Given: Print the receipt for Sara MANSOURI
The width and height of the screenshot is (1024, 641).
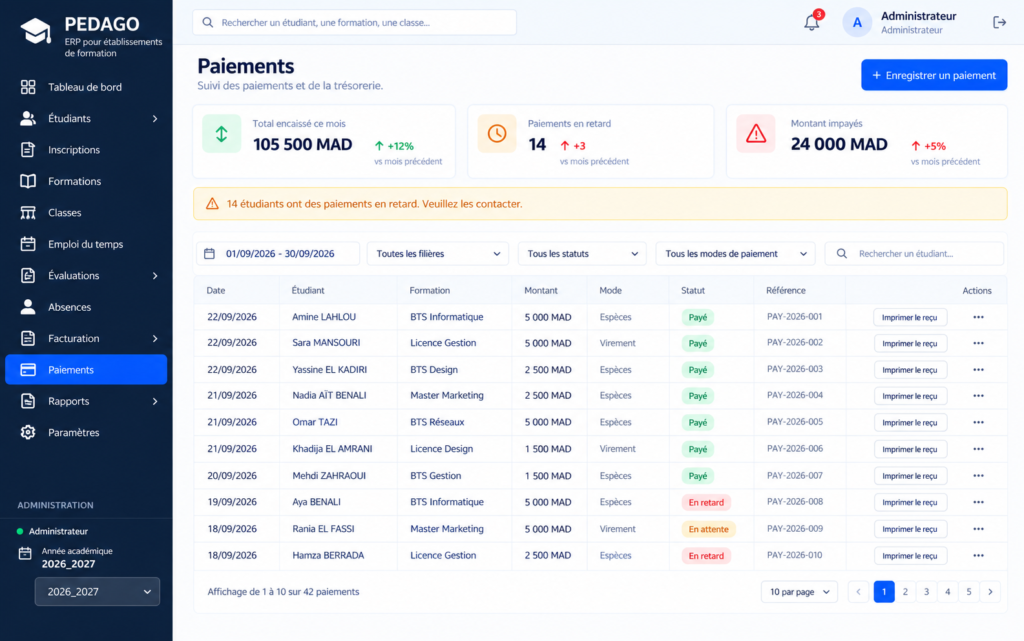Looking at the screenshot, I should click(x=910, y=343).
